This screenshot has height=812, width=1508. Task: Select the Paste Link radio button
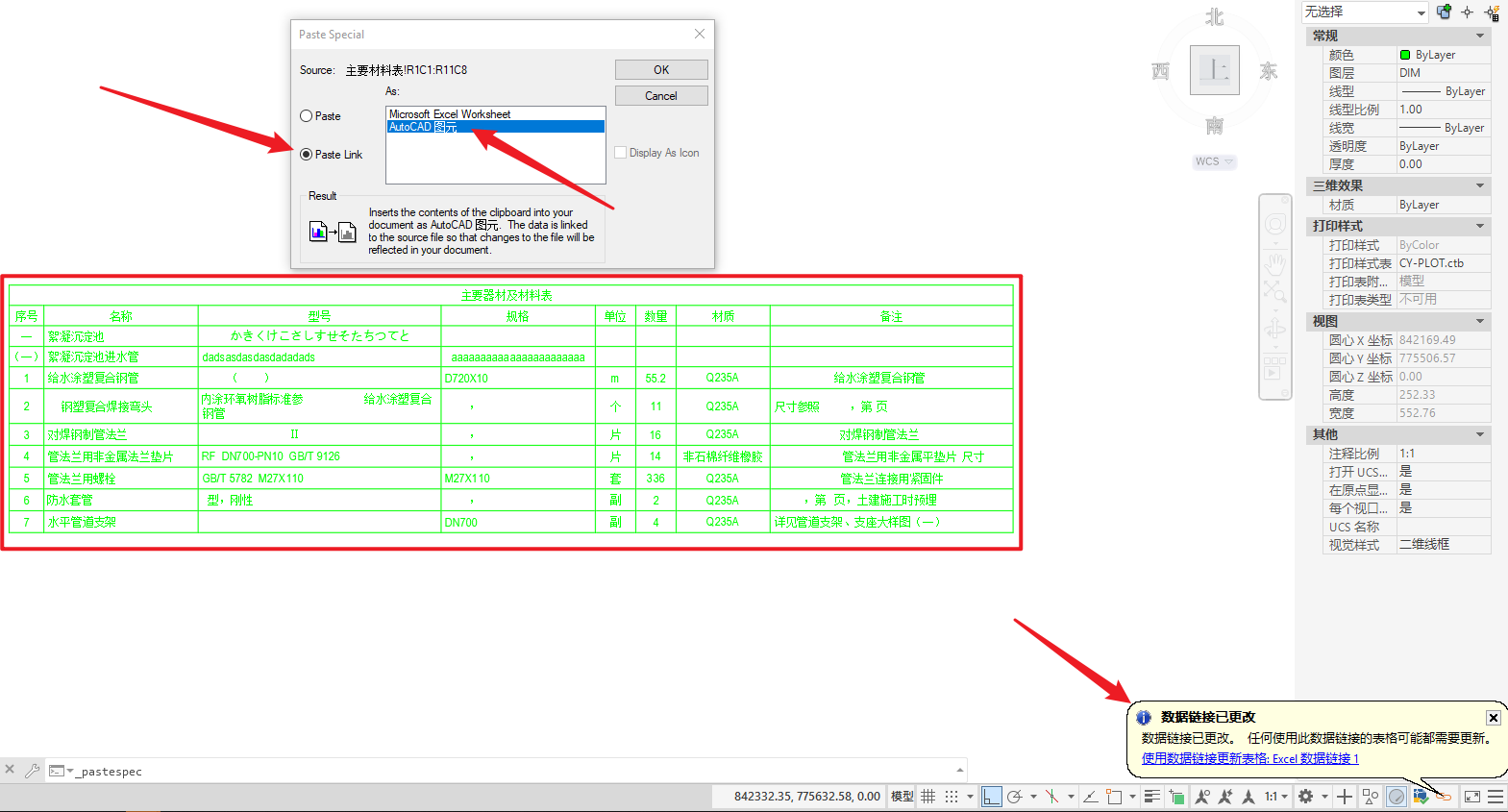[332, 155]
